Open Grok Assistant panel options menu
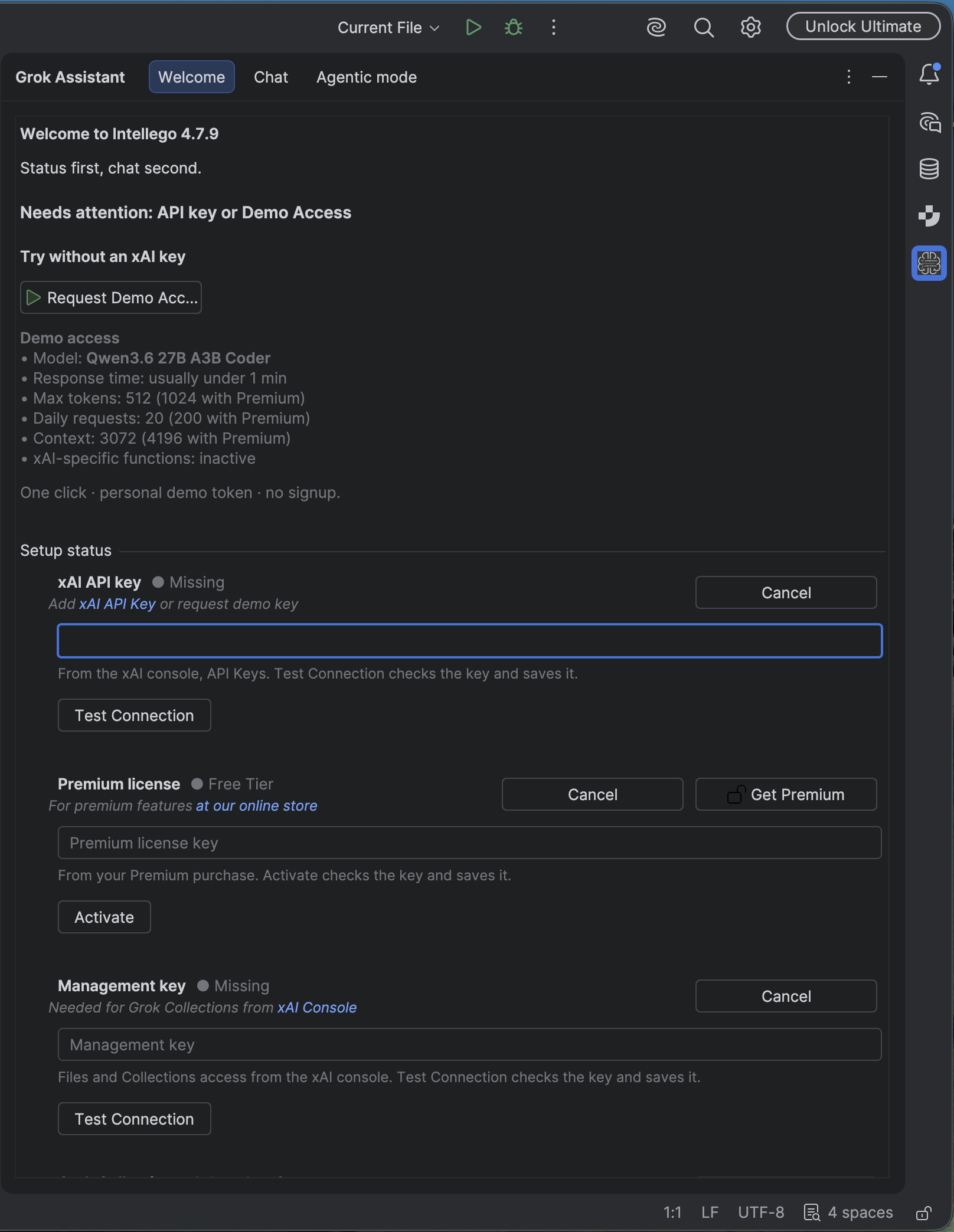Image resolution: width=954 pixels, height=1232 pixels. 848,77
